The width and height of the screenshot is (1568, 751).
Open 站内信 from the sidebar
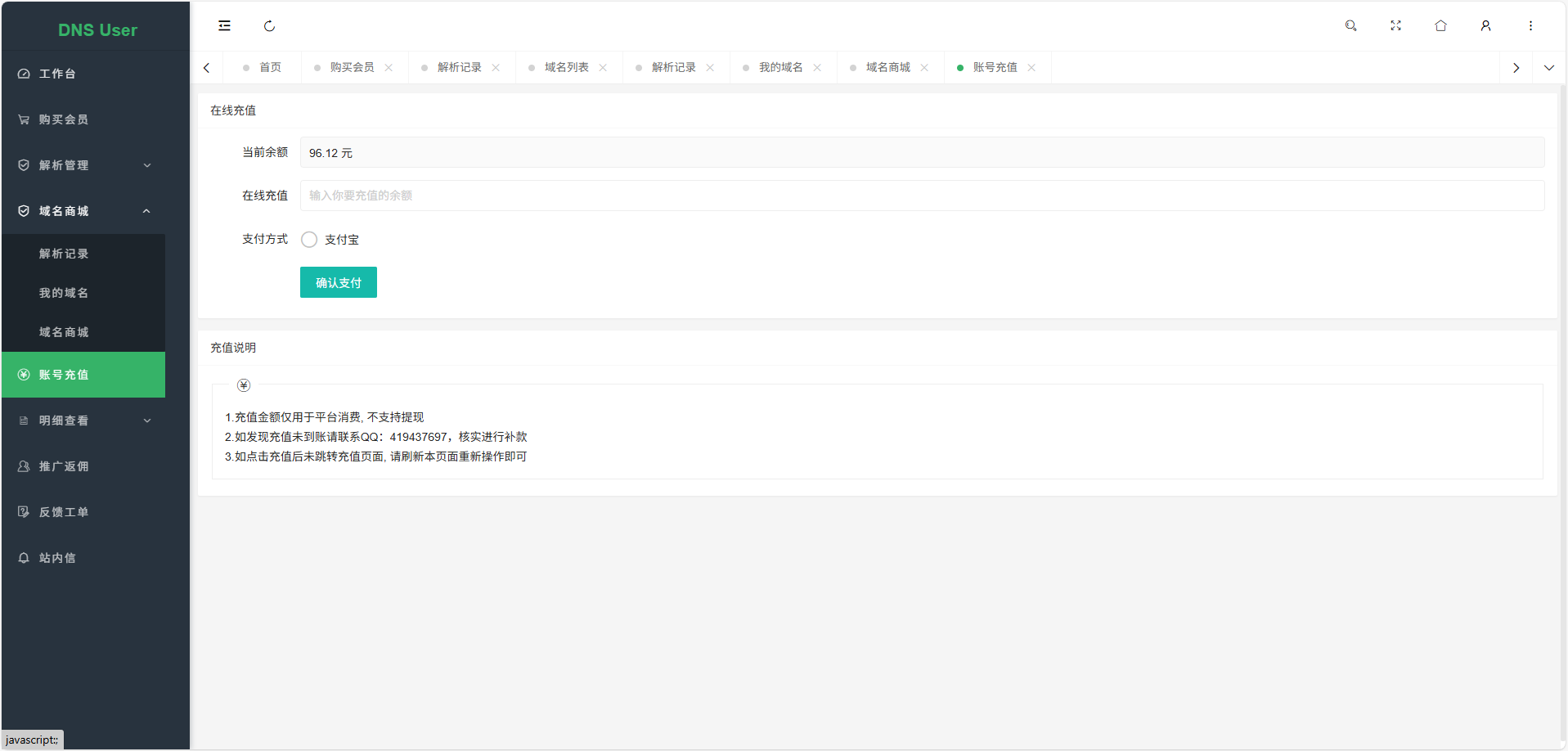(57, 558)
